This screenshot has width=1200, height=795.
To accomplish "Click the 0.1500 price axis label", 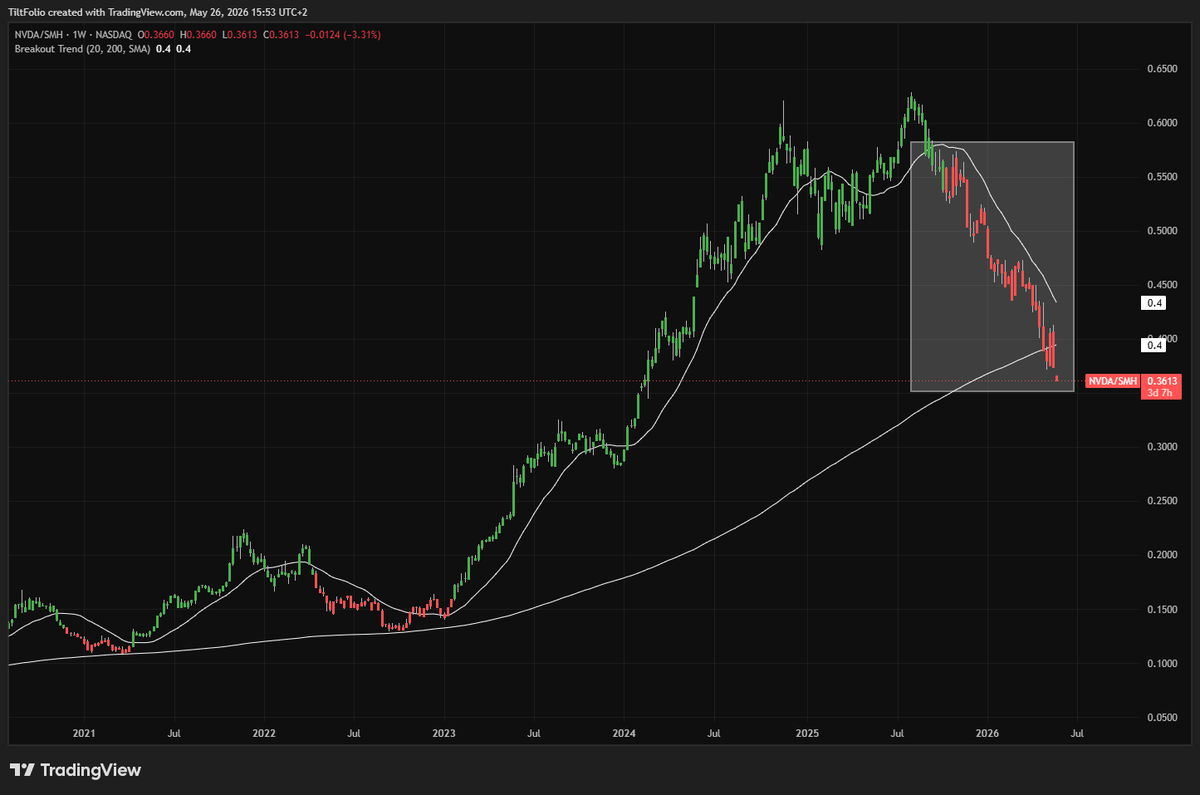I will coord(1162,610).
